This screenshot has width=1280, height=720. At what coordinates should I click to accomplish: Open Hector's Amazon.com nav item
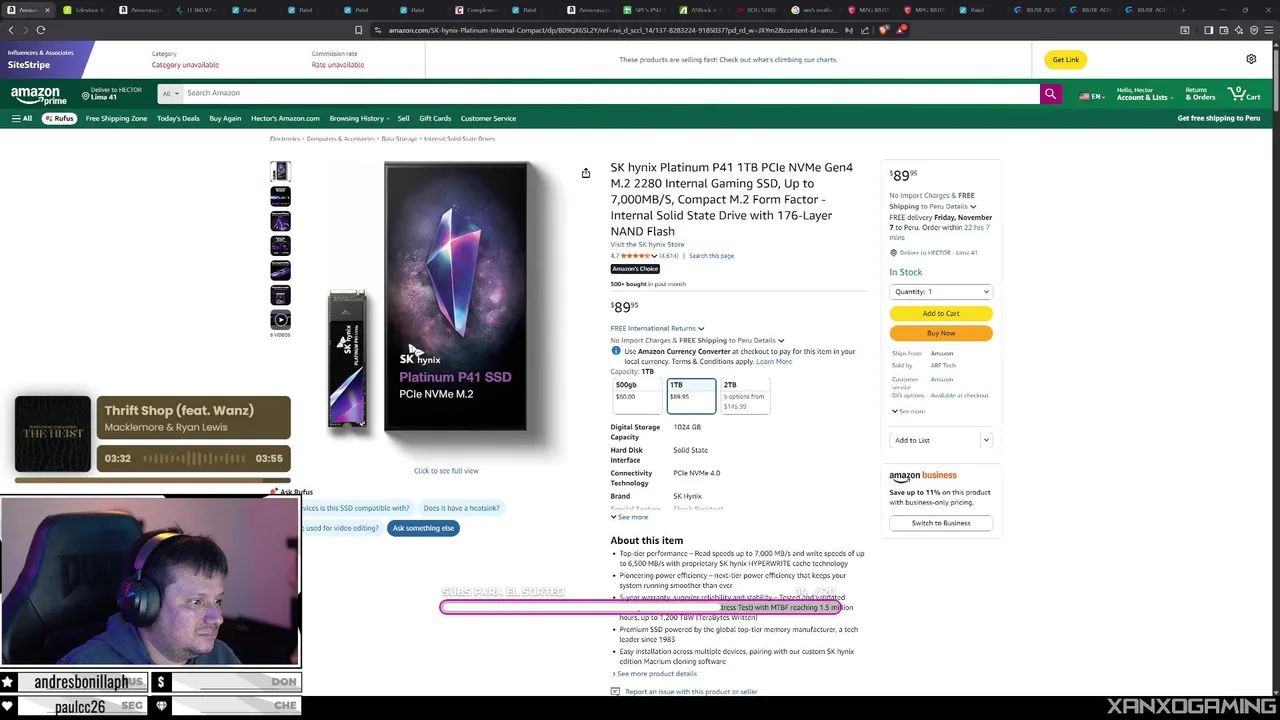(x=285, y=118)
